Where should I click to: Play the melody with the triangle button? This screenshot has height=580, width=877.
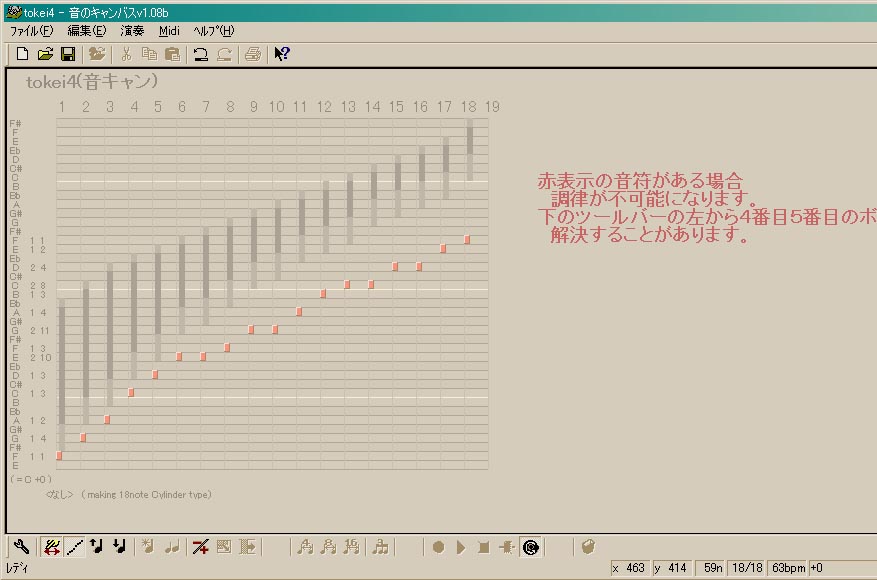[x=461, y=546]
